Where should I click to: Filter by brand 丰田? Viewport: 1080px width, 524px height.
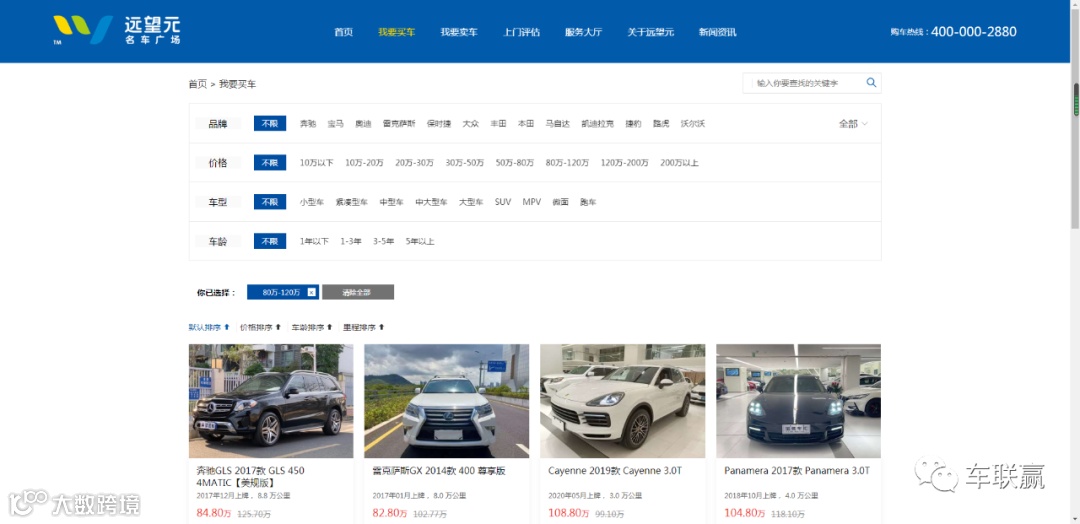pos(498,124)
